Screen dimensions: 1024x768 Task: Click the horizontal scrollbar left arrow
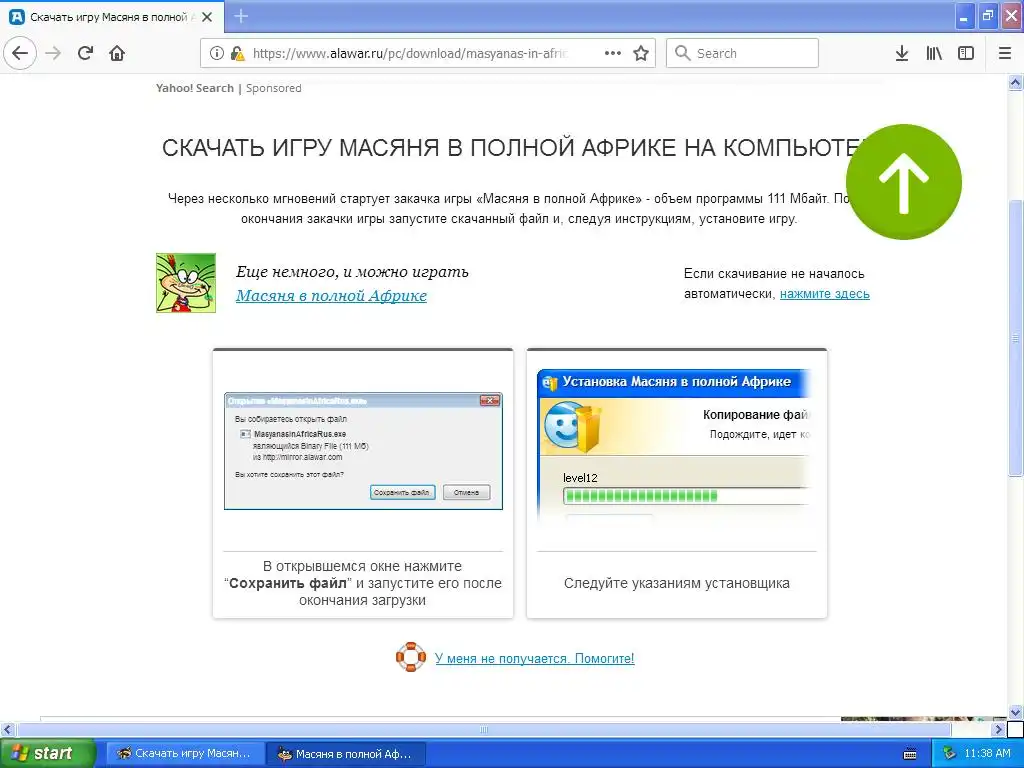coord(8,729)
